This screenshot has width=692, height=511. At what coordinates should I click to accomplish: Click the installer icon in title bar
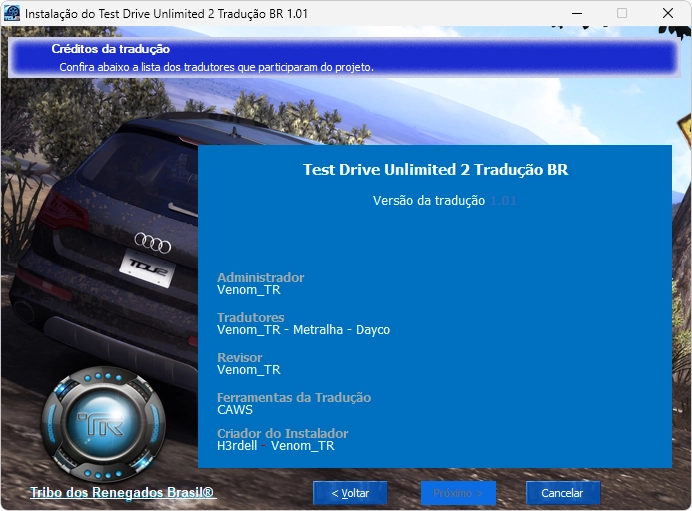point(12,13)
